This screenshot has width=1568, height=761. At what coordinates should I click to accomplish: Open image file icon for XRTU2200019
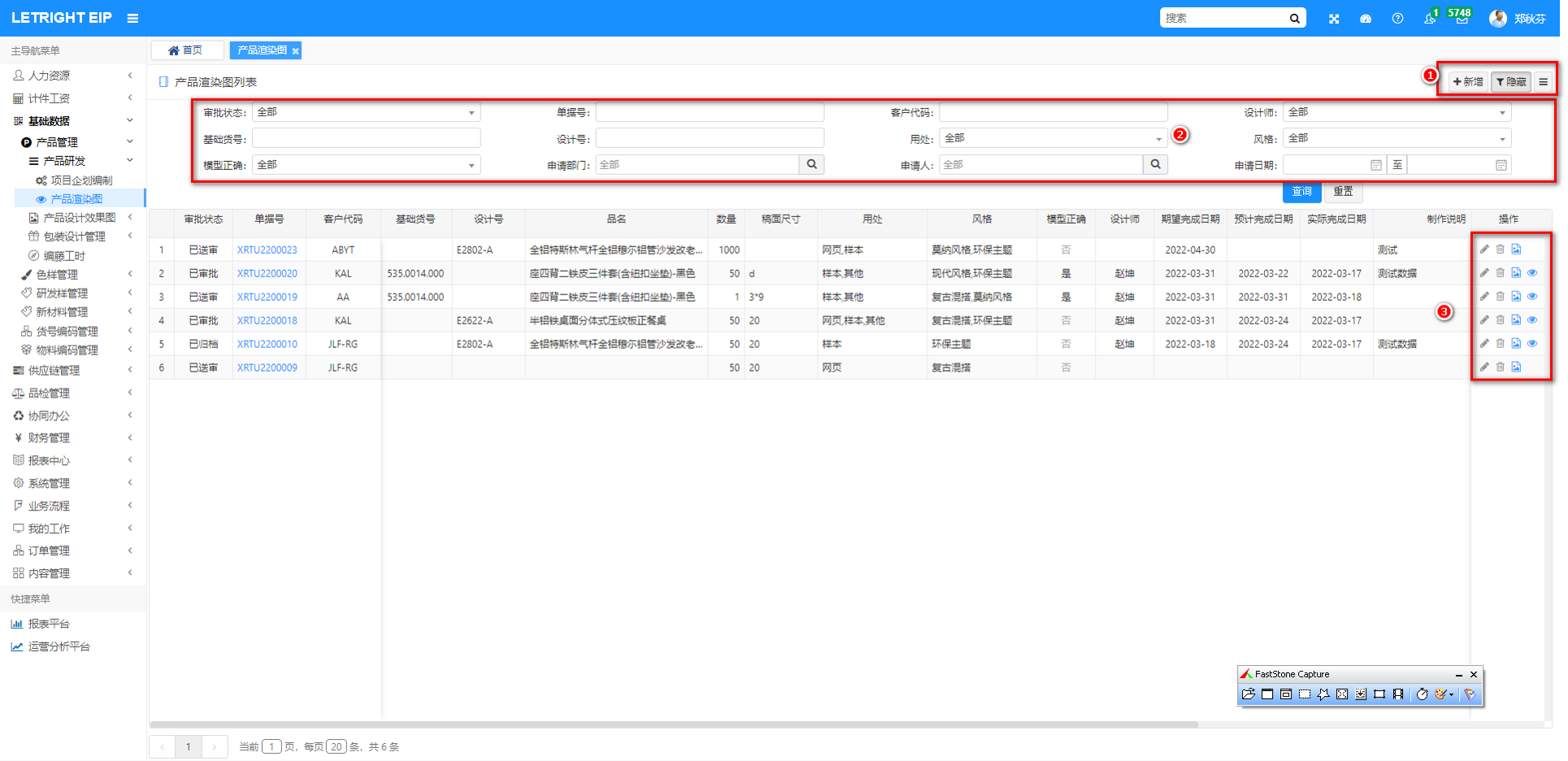point(1516,297)
